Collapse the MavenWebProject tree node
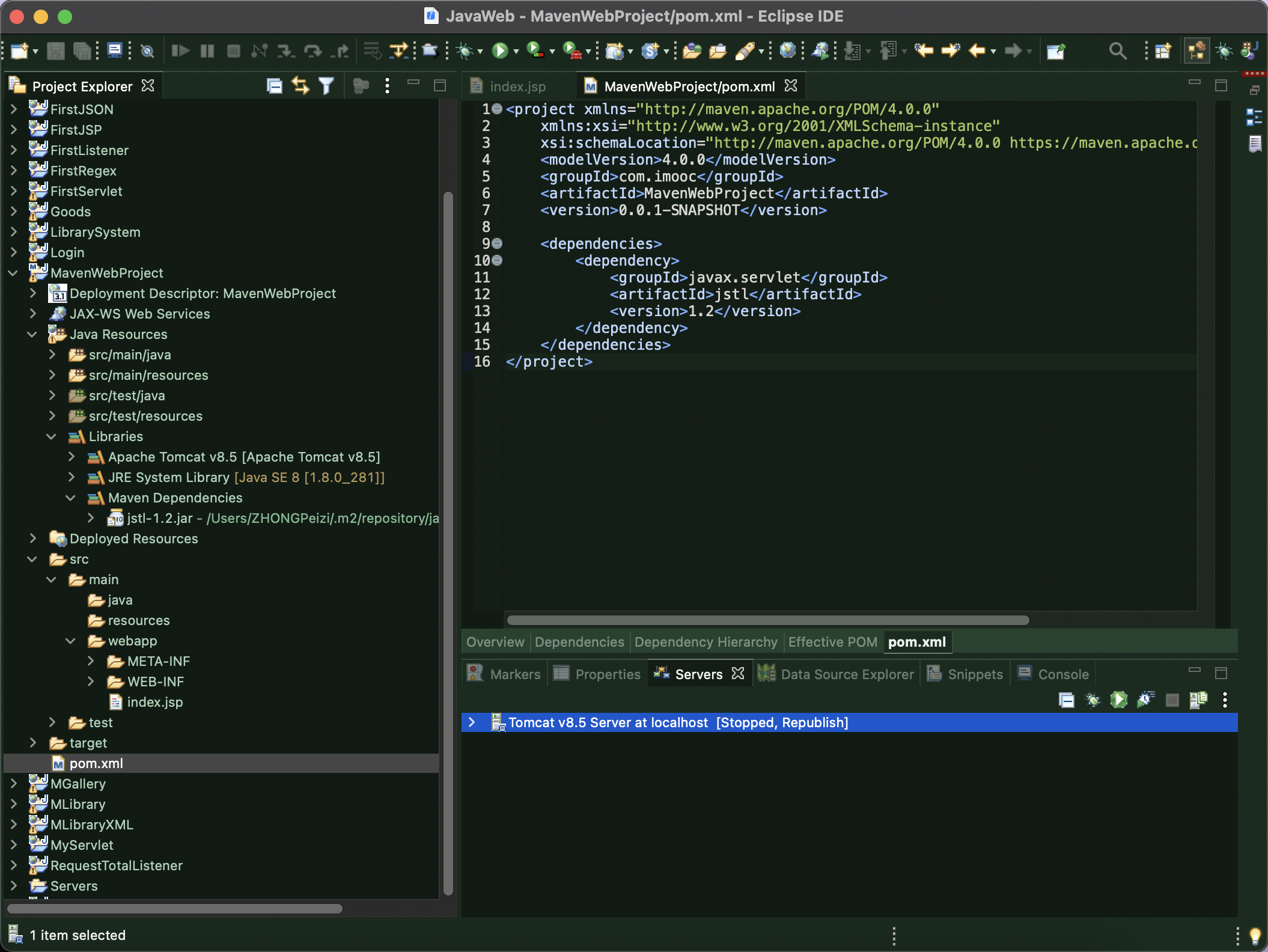This screenshot has height=952, width=1268. (13, 273)
